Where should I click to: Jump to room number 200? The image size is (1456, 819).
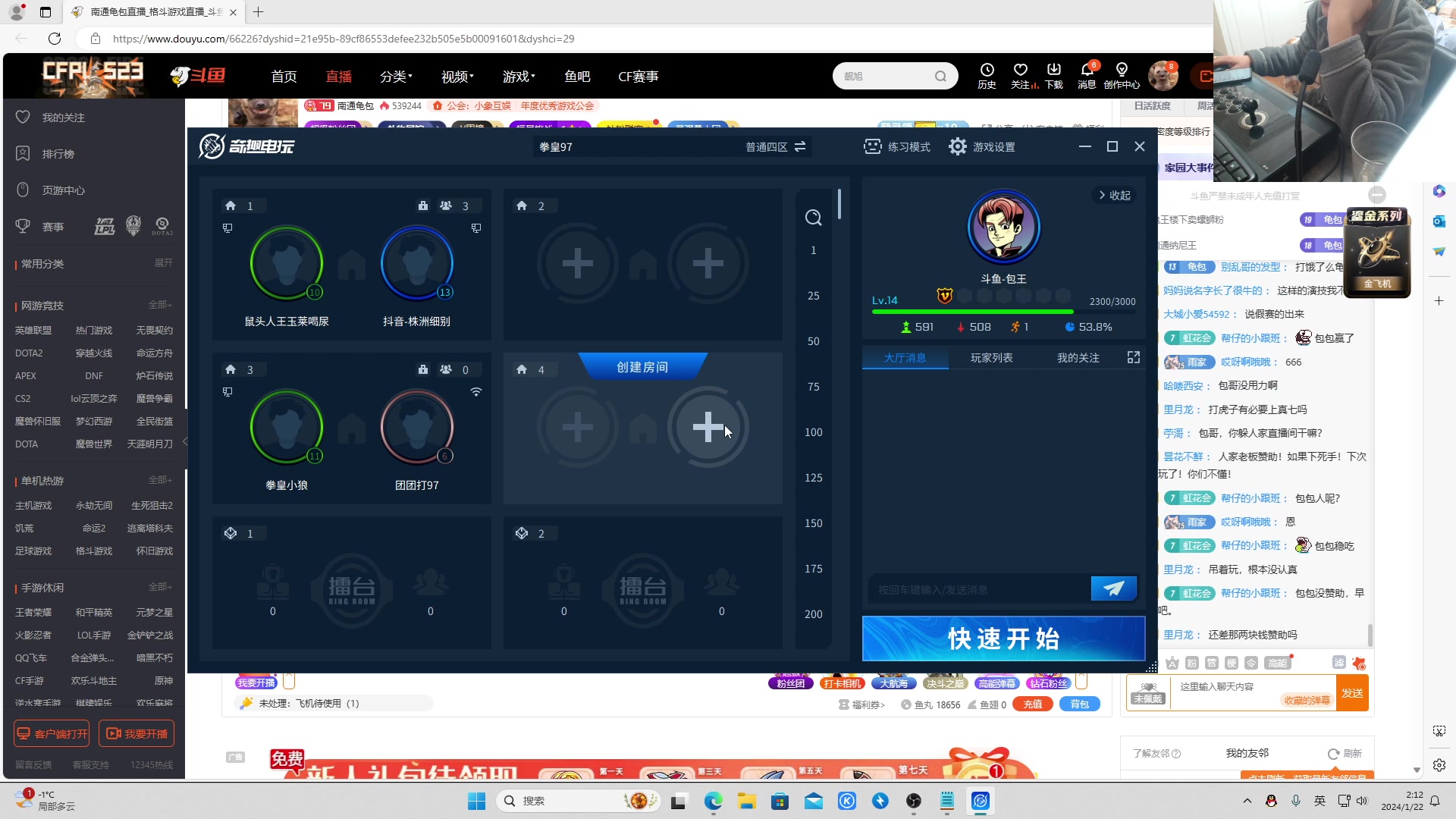tap(813, 614)
